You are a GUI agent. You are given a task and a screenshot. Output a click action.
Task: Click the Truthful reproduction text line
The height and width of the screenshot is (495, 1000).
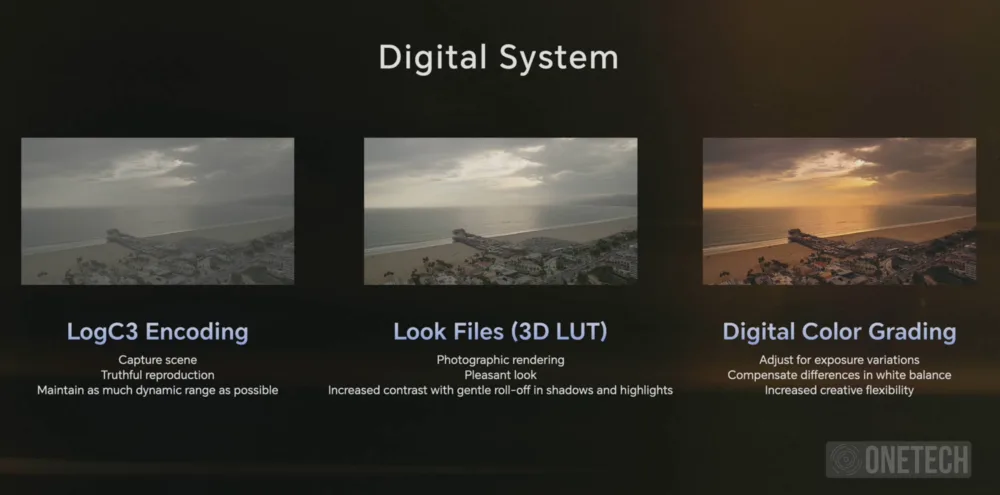point(158,375)
